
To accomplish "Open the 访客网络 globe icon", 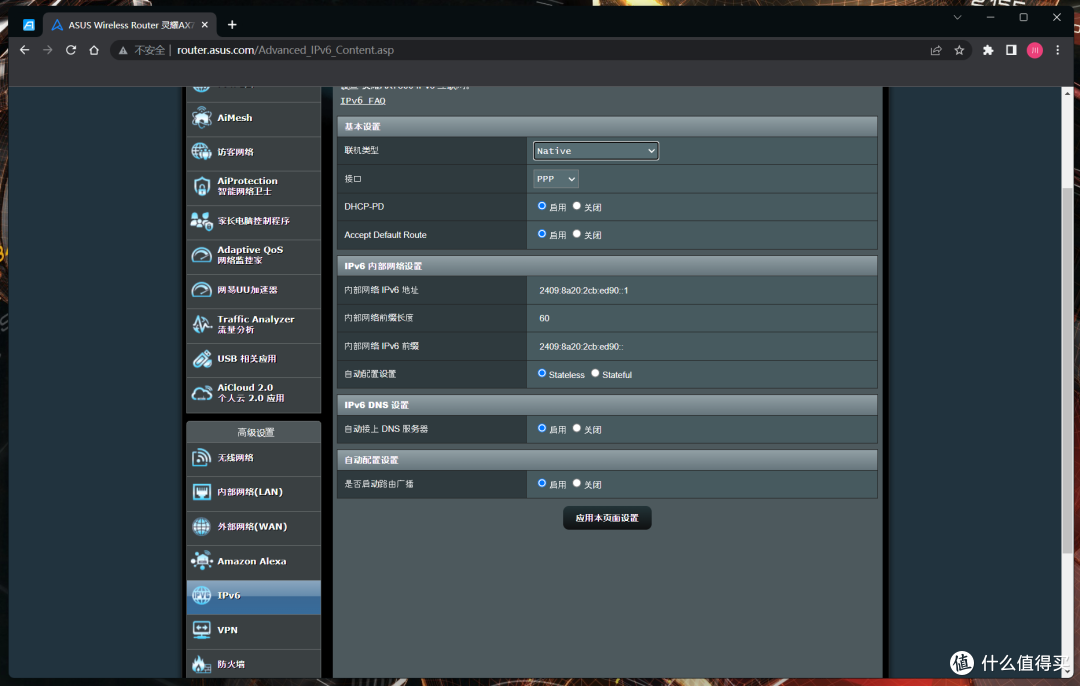I will tap(201, 152).
